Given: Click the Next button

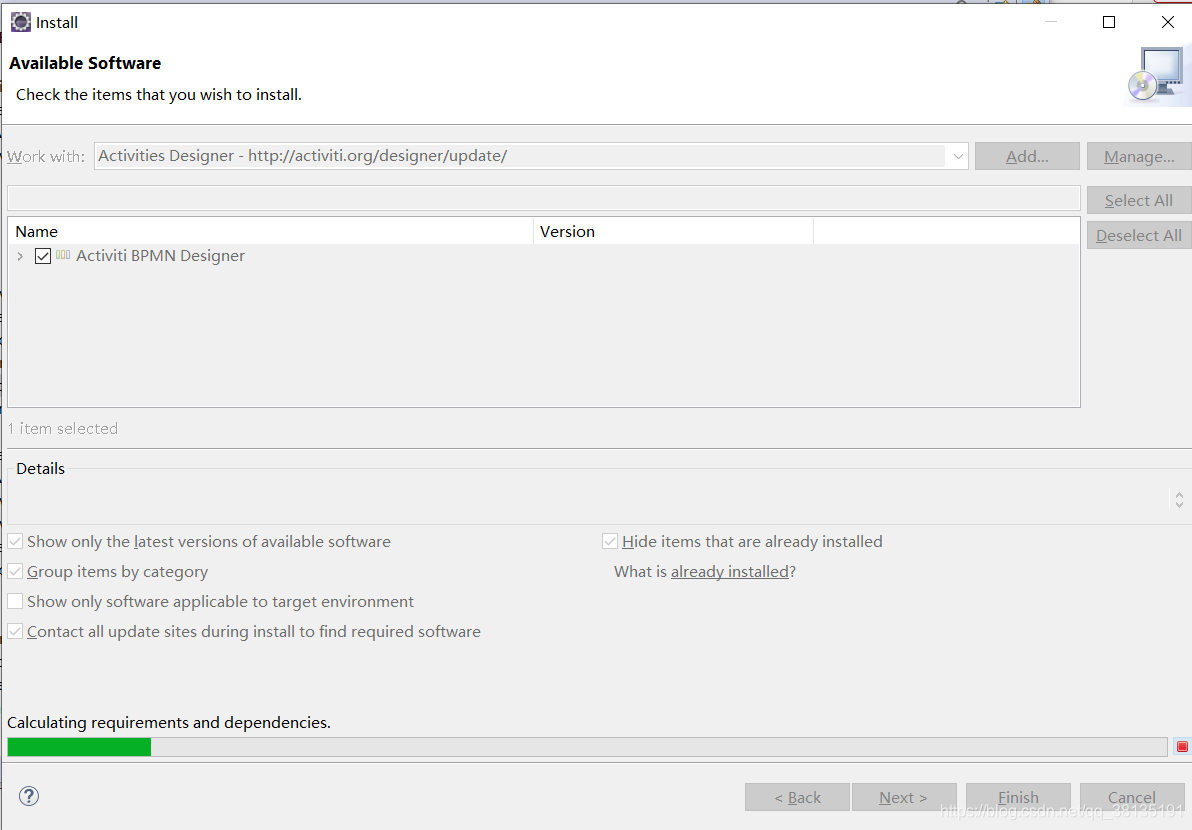Looking at the screenshot, I should tap(904, 797).
